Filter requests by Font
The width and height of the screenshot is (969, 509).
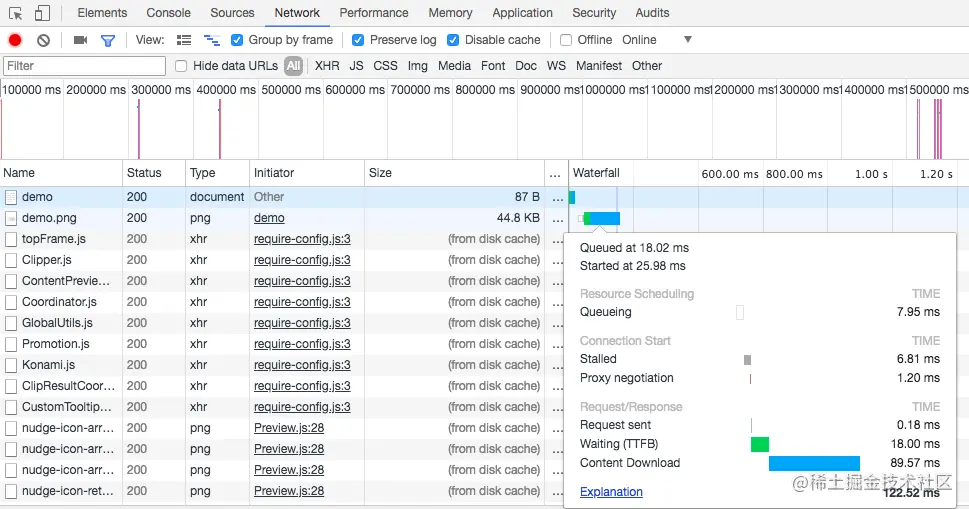pyautogui.click(x=493, y=66)
